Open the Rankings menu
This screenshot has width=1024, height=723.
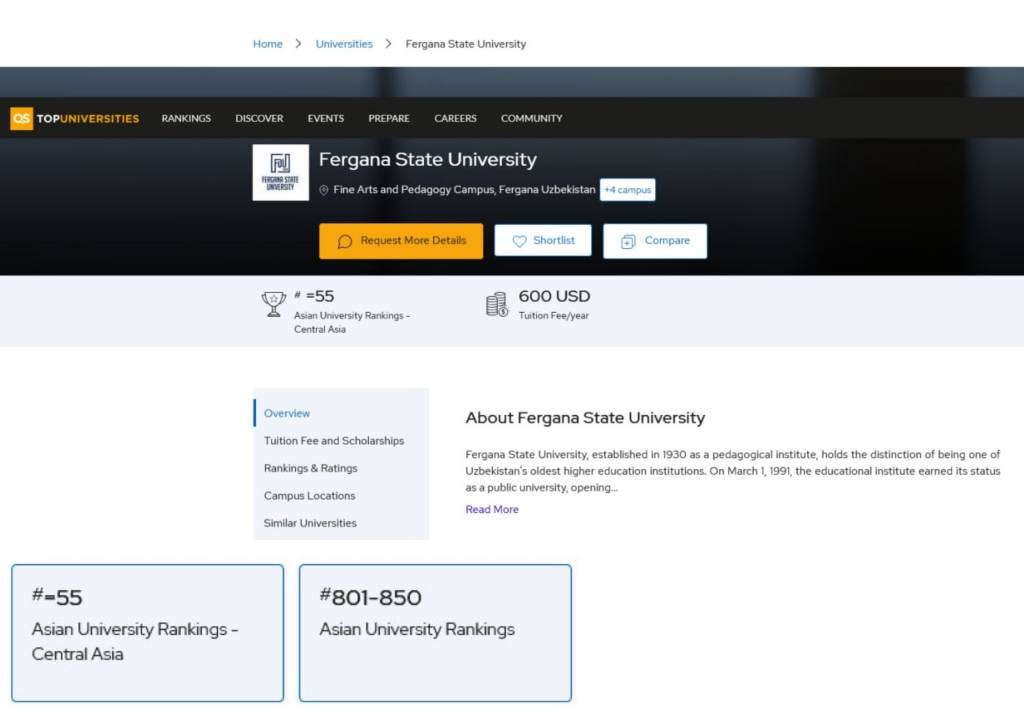(x=186, y=118)
